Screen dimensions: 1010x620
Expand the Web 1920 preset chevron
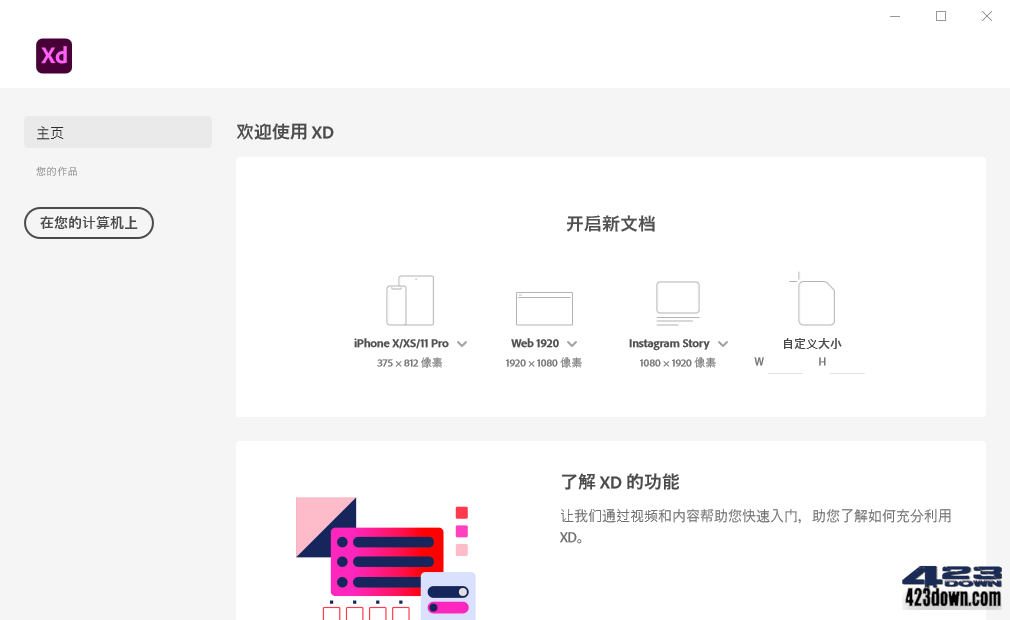point(572,343)
